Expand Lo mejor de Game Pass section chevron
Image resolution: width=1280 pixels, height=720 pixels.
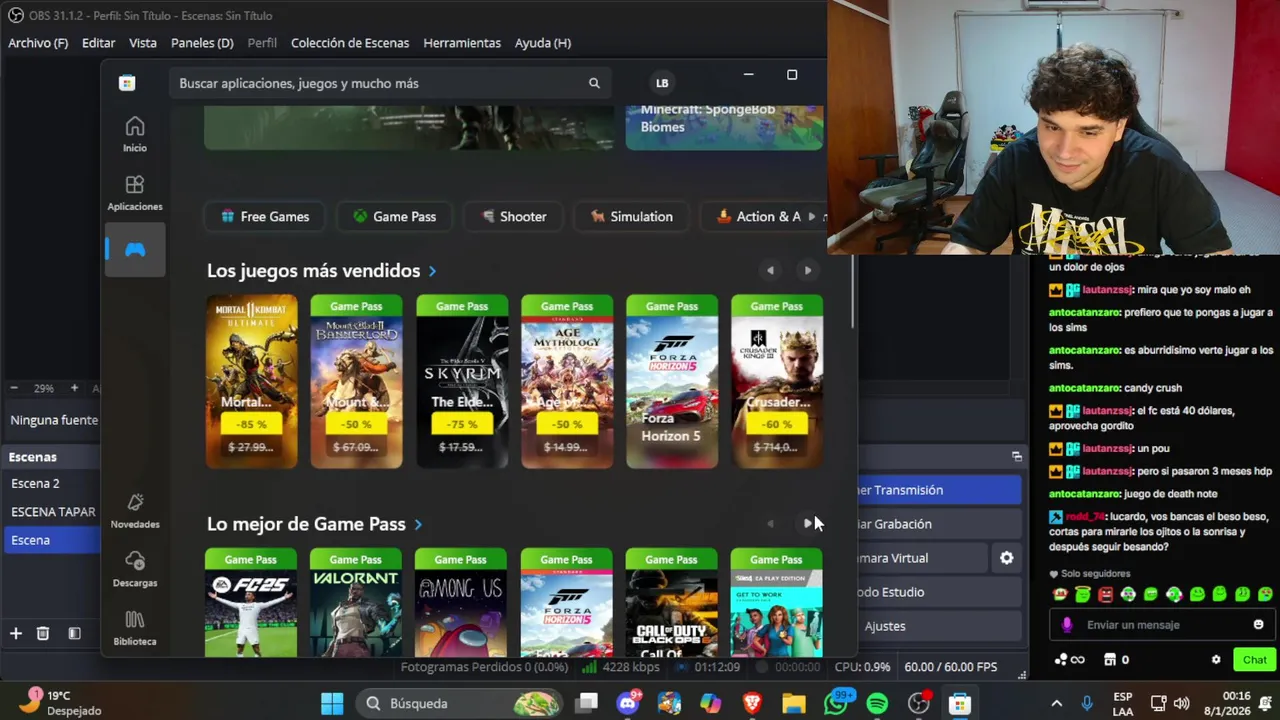click(418, 524)
